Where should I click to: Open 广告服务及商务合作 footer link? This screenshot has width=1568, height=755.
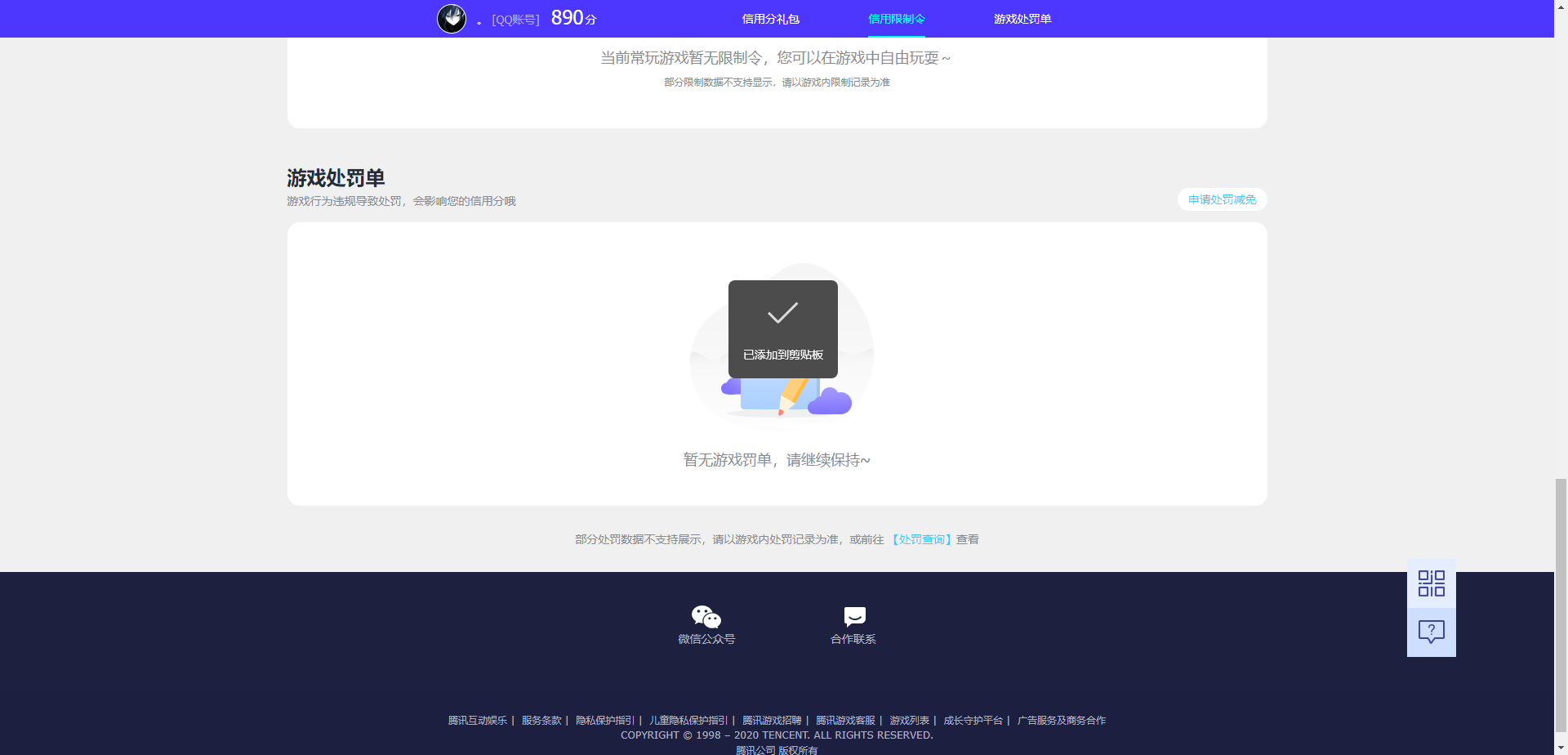coord(1061,720)
